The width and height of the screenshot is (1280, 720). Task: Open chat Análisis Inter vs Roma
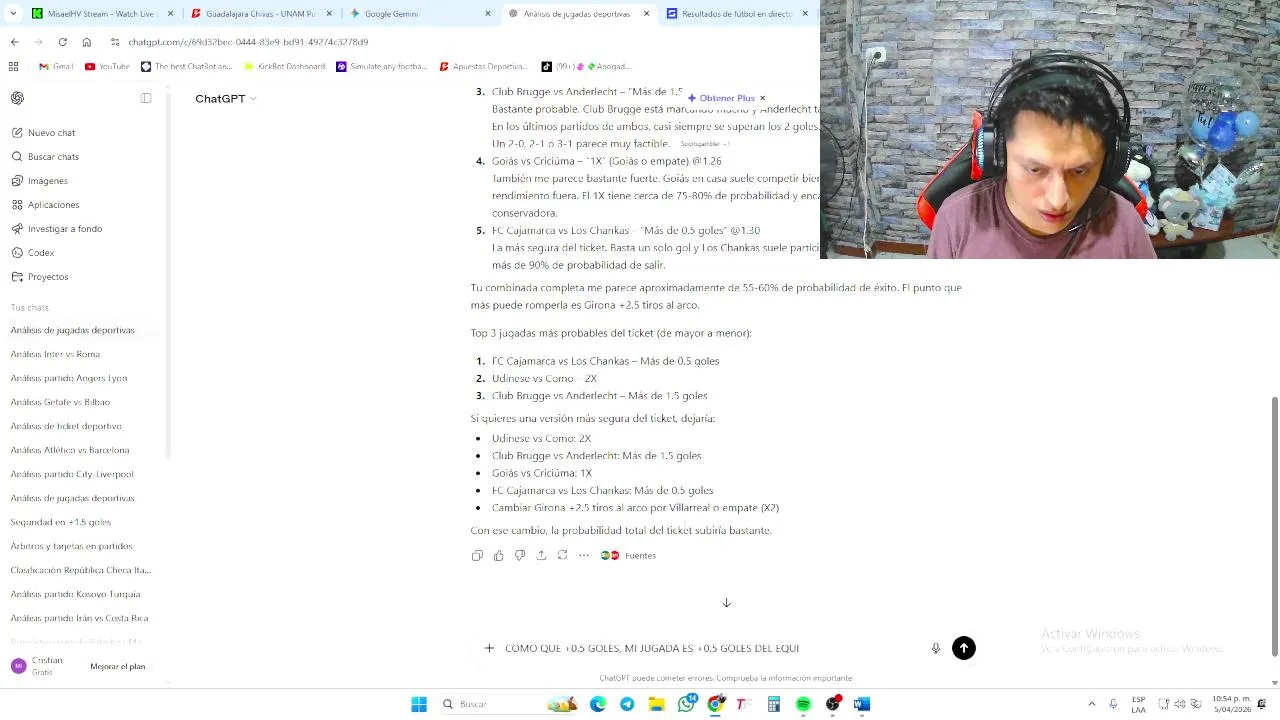(55, 354)
